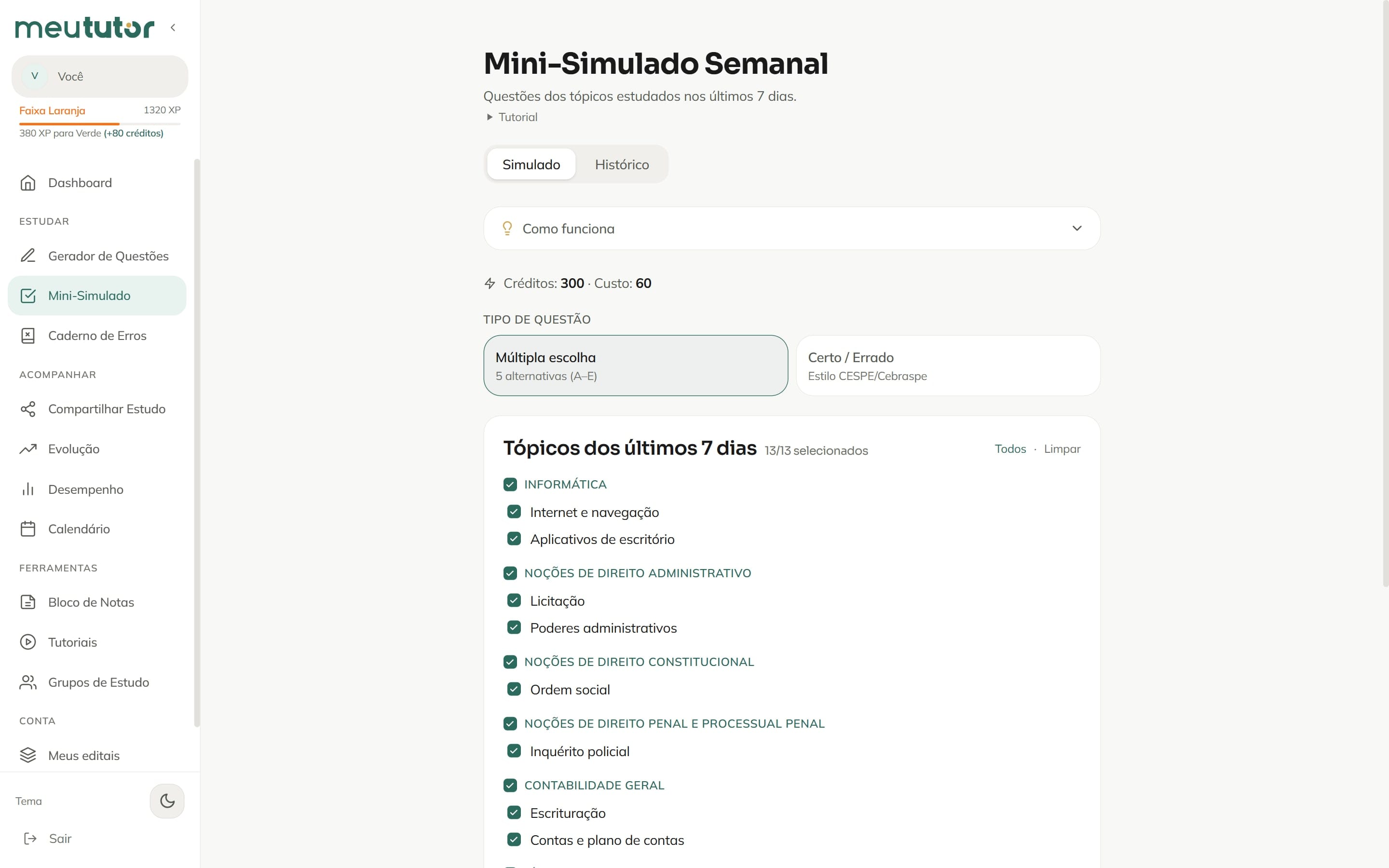1389x868 pixels.
Task: Click the Caderno de Erros icon
Action: pos(28,335)
